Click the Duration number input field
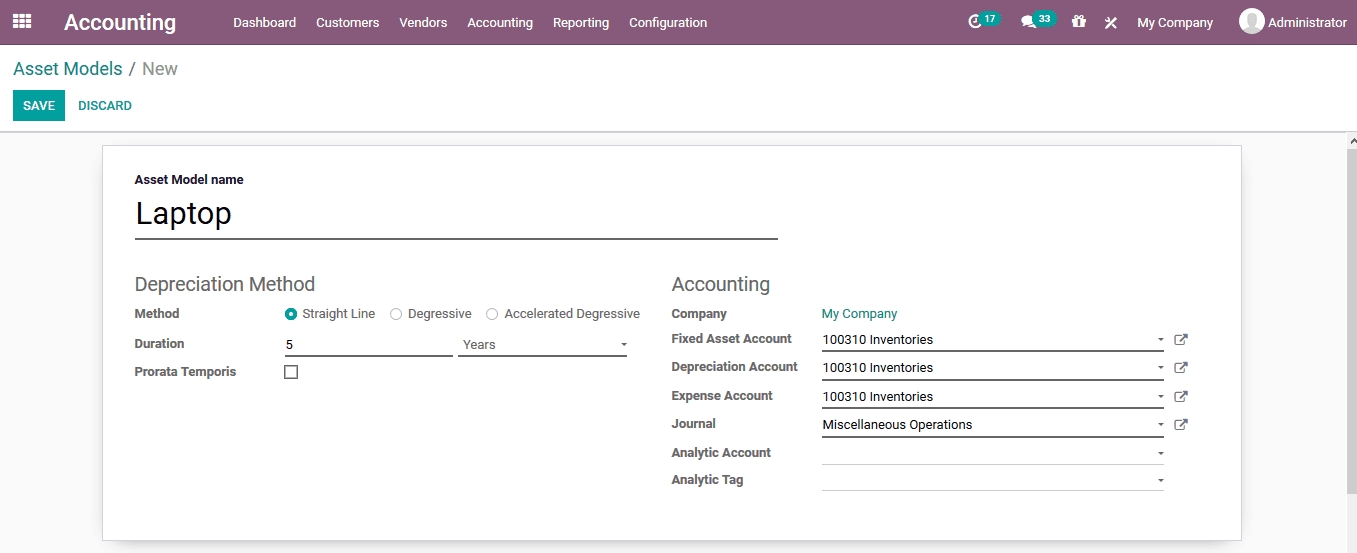This screenshot has width=1357, height=553. click(367, 345)
